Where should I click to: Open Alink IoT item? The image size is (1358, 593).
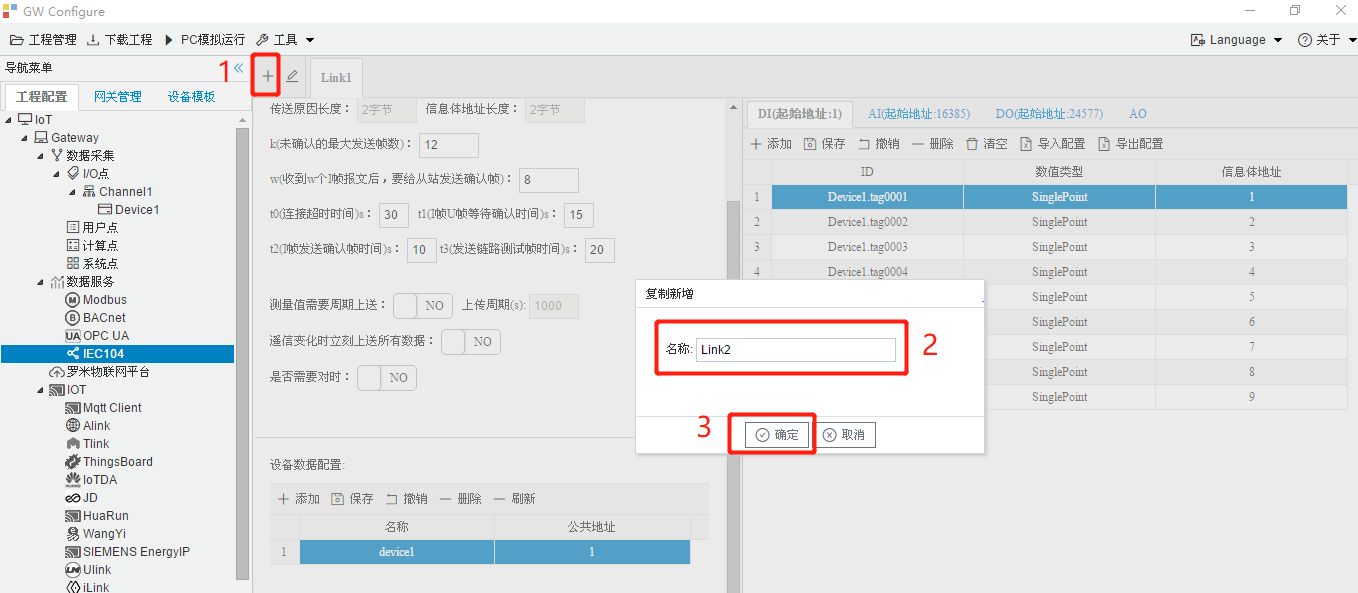click(87, 426)
